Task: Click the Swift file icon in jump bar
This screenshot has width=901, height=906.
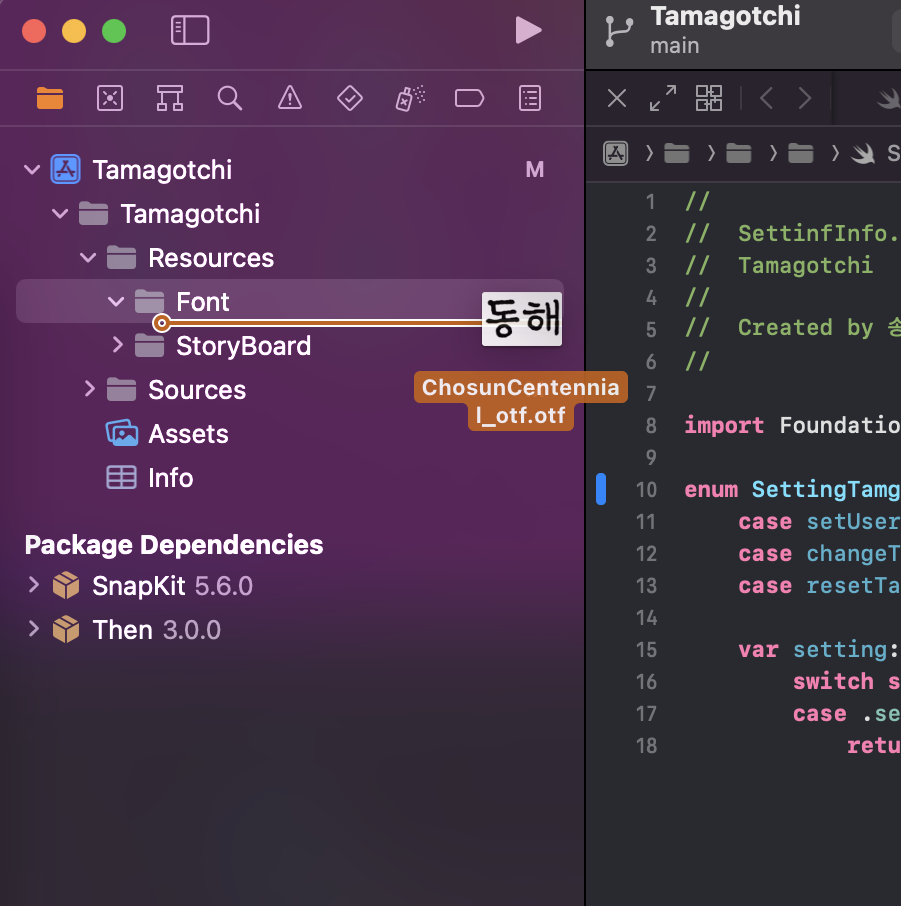Action: click(x=863, y=154)
